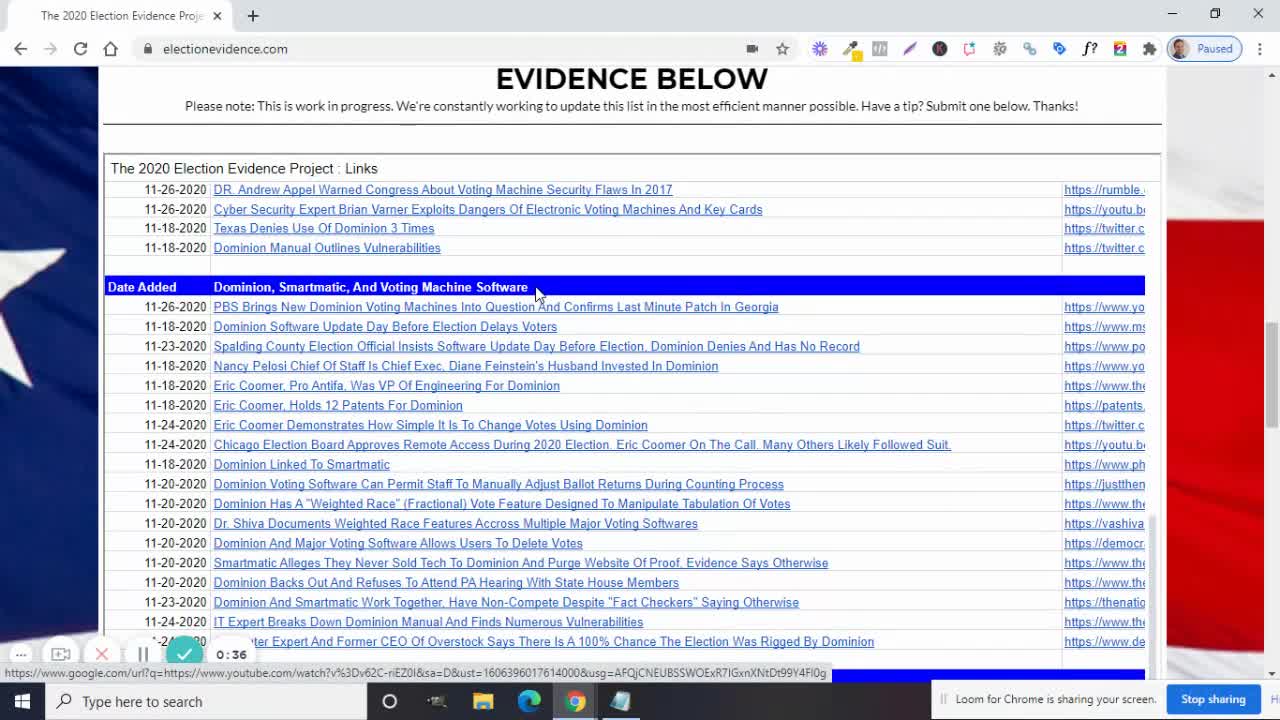Open Microsoft Edge from the taskbar
Image resolution: width=1280 pixels, height=720 pixels.
pos(529,701)
